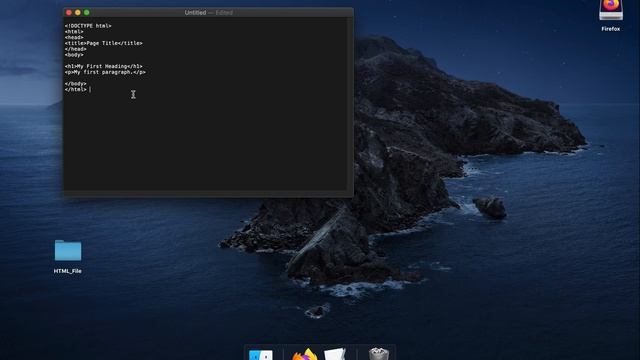
Task: Launch Firefox from the Dock
Action: coord(304,354)
